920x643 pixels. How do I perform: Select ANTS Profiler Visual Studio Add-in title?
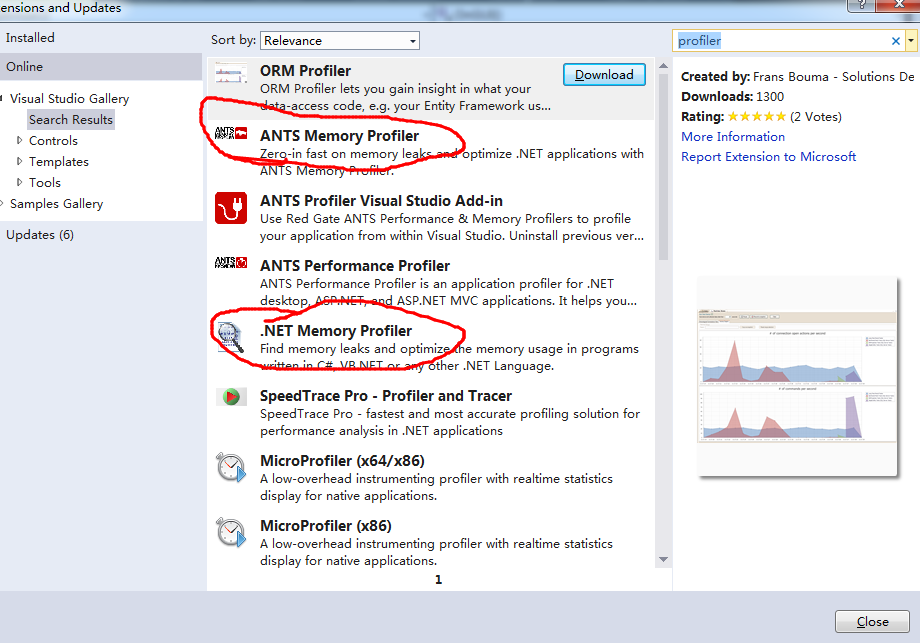(381, 201)
